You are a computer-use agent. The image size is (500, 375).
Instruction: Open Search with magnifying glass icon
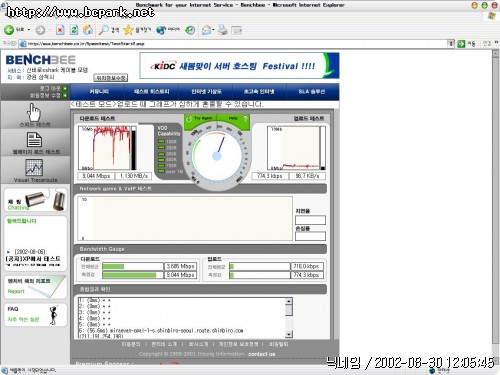click(x=103, y=30)
